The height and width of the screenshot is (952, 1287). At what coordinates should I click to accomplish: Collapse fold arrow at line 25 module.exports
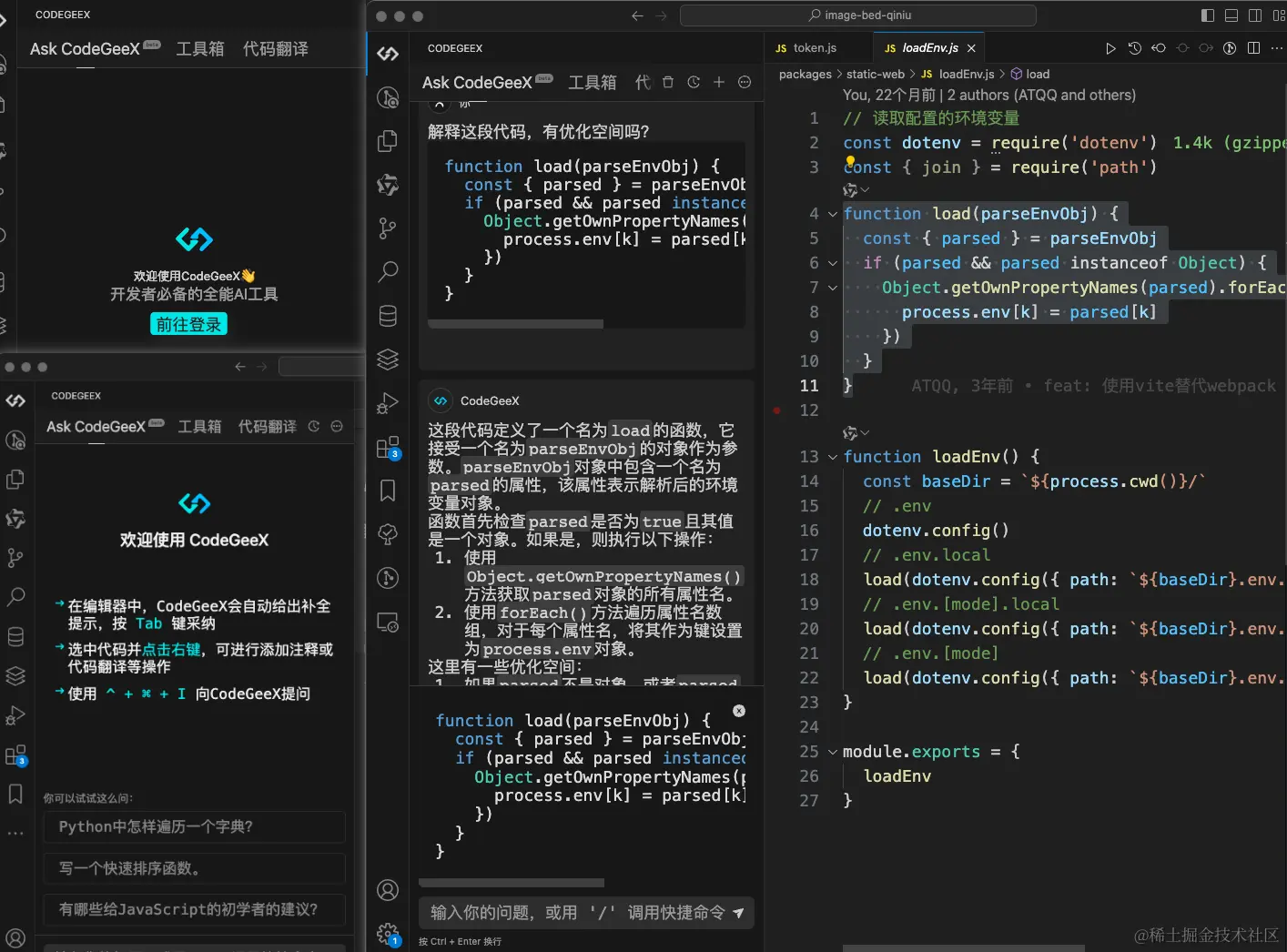(832, 752)
